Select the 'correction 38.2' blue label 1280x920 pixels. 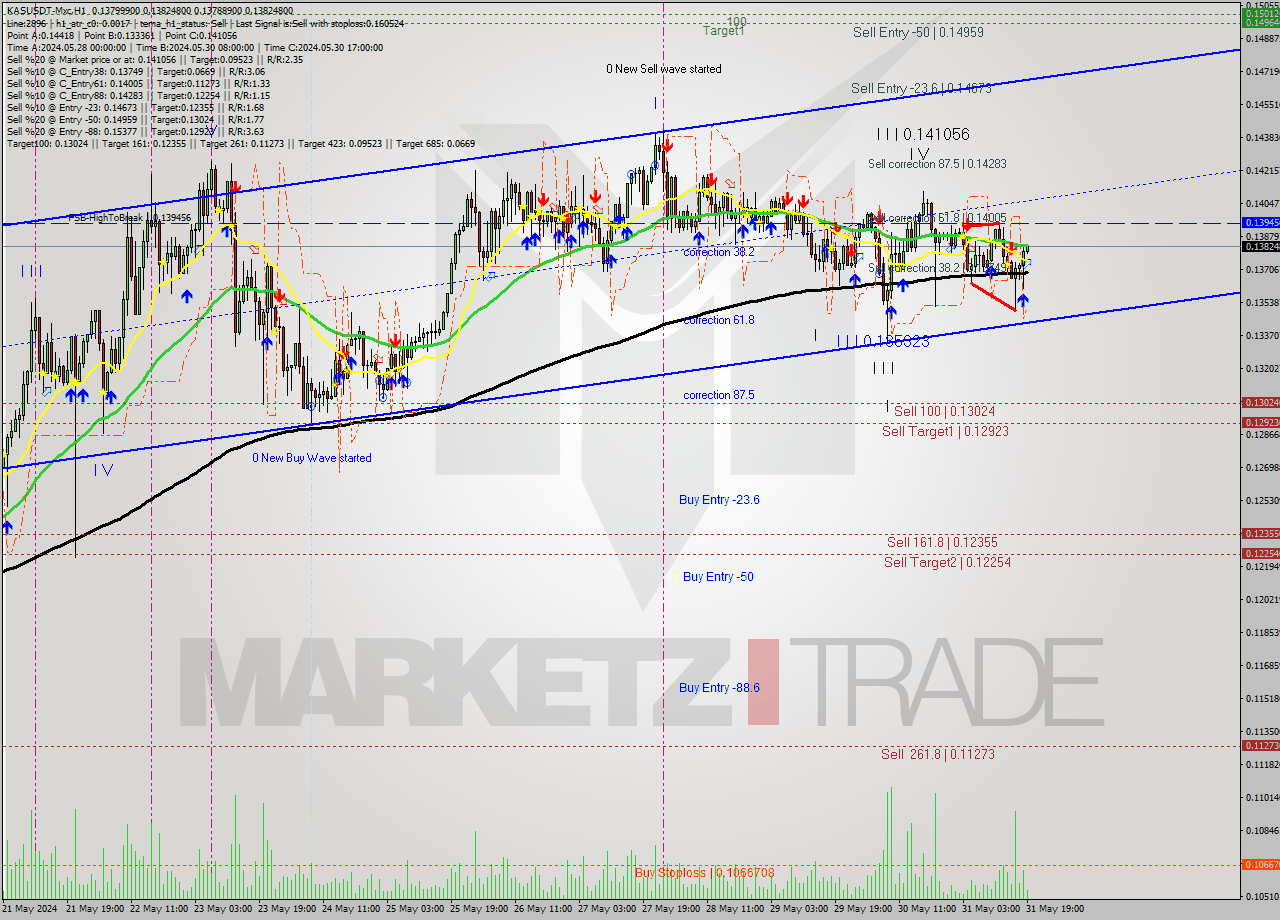(719, 252)
